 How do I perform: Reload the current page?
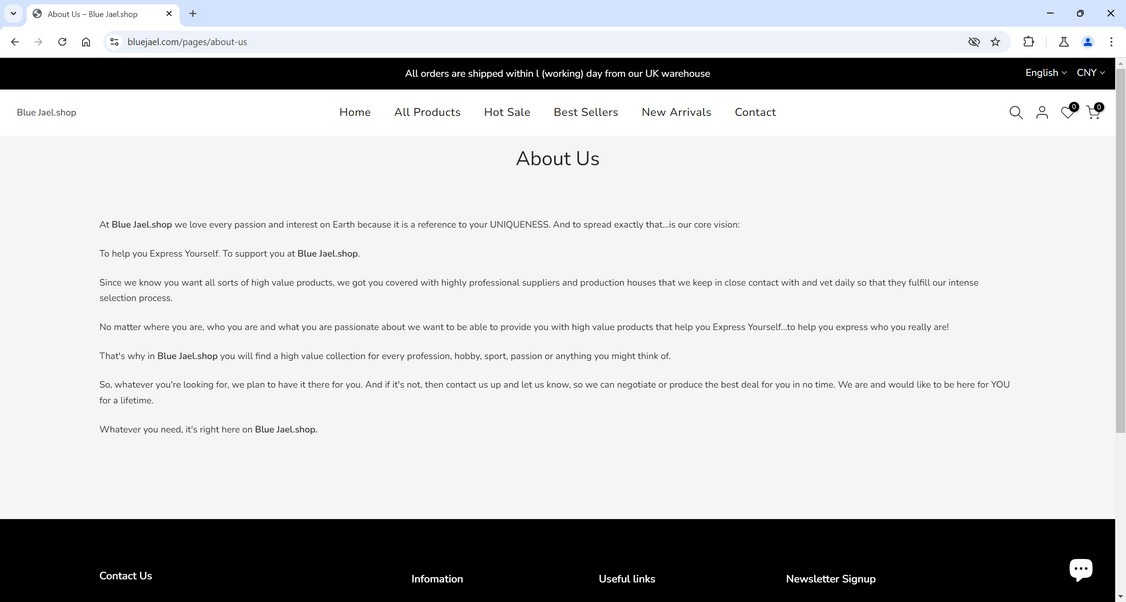pyautogui.click(x=62, y=42)
